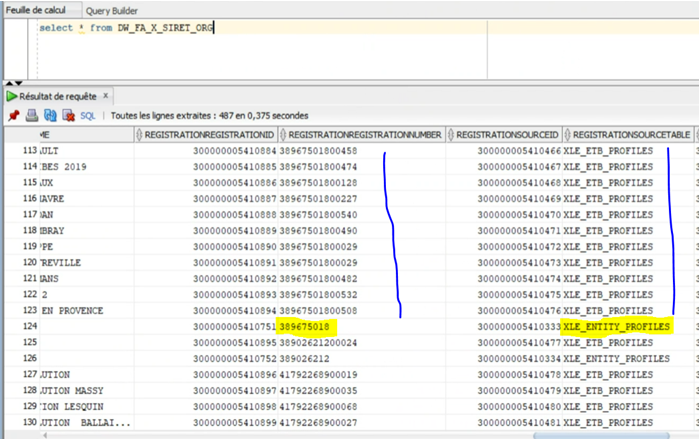Click the delete row icon
Screen dimensions: 700x439
point(68,116)
